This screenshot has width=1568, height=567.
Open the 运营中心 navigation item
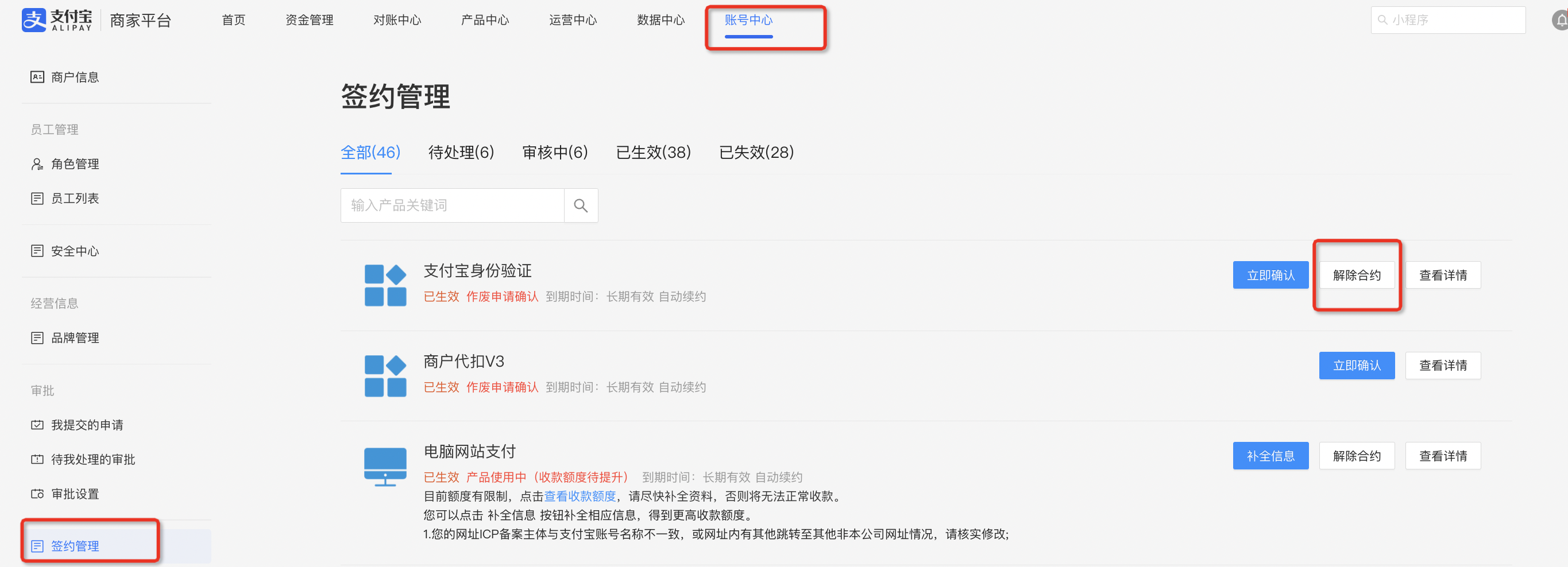(x=573, y=20)
